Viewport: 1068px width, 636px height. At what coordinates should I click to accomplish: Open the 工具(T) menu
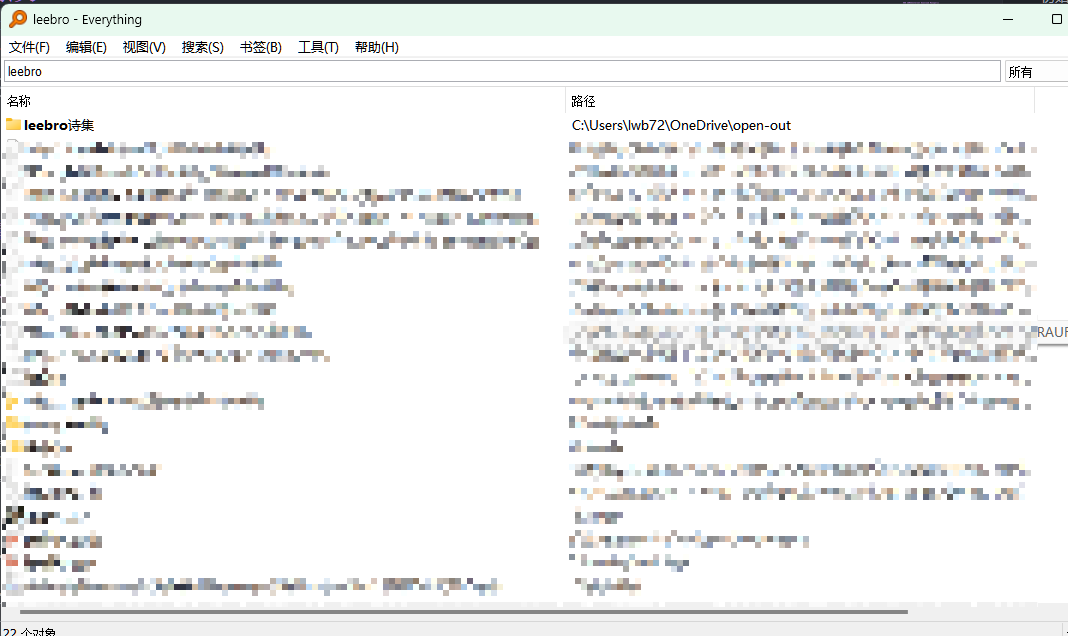pos(318,47)
